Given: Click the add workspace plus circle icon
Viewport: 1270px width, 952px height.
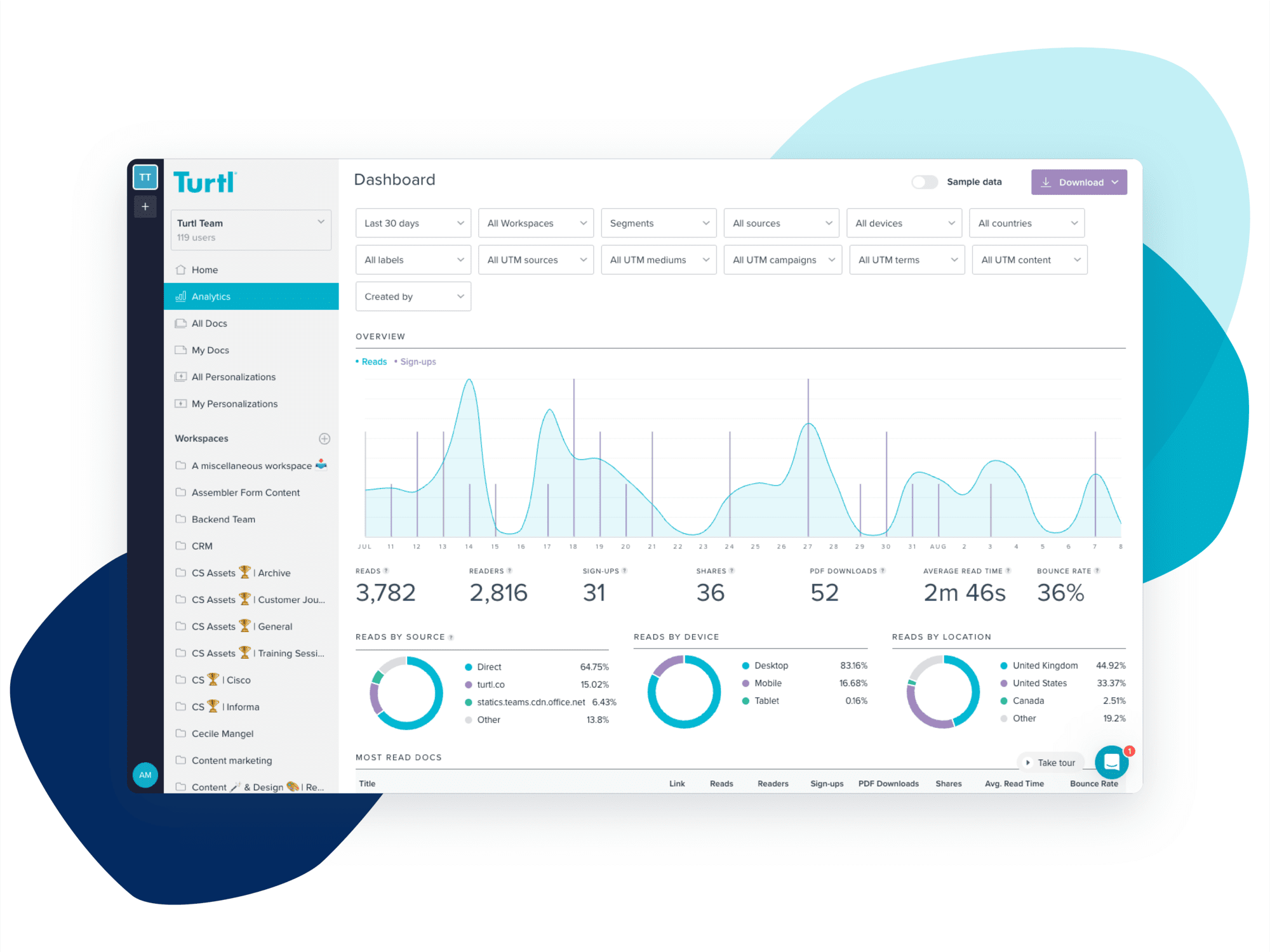Looking at the screenshot, I should click(324, 439).
